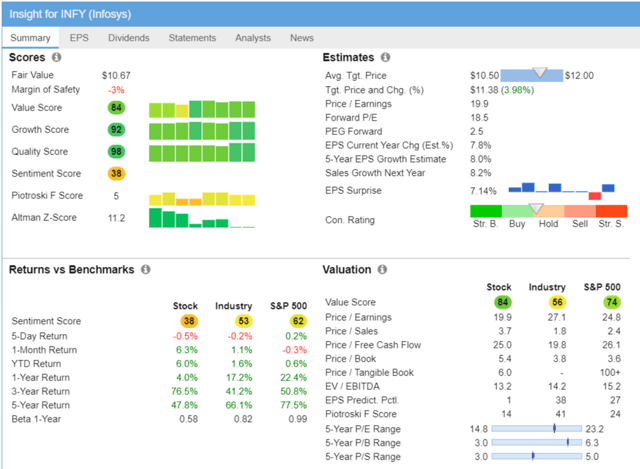Viewport: 640px width, 469px height.
Task: Click the YTD Return row label
Action: [x=36, y=364]
